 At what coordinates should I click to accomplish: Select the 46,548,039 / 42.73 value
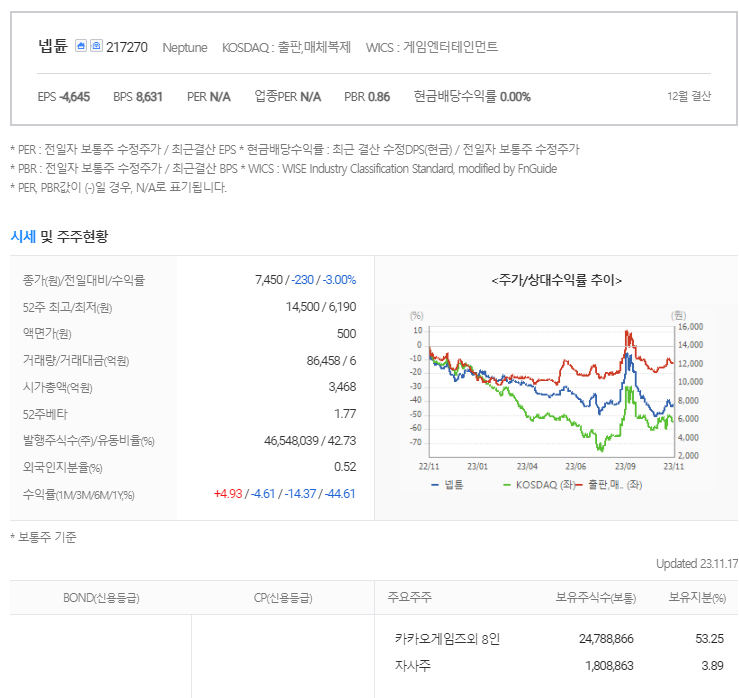[310, 441]
